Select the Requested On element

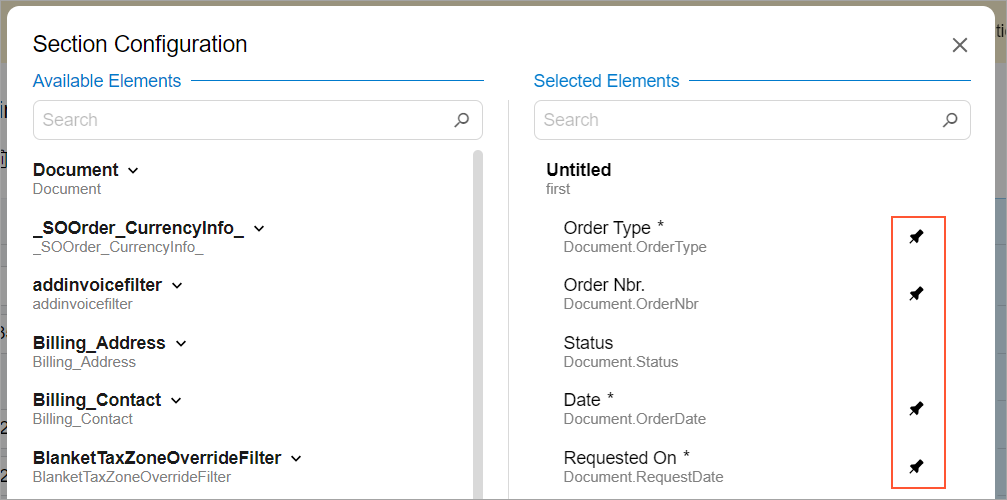tap(643, 466)
